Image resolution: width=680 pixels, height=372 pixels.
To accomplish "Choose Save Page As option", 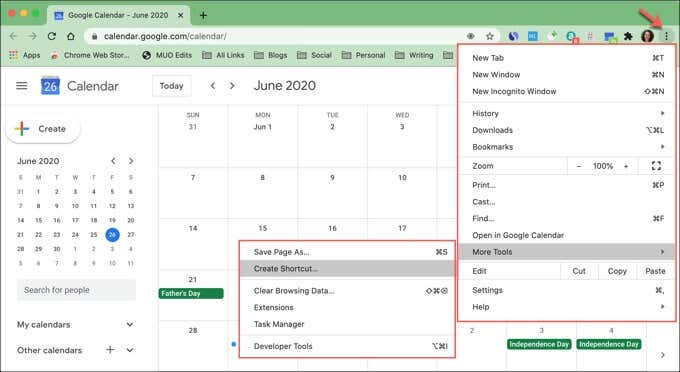I will coord(347,252).
